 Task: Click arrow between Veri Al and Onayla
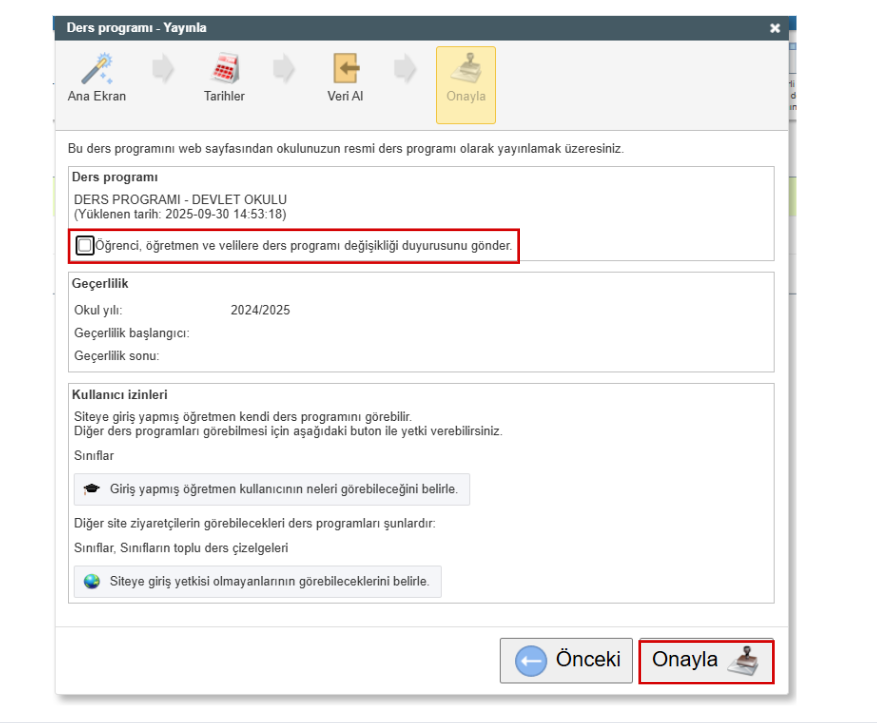coord(404,69)
